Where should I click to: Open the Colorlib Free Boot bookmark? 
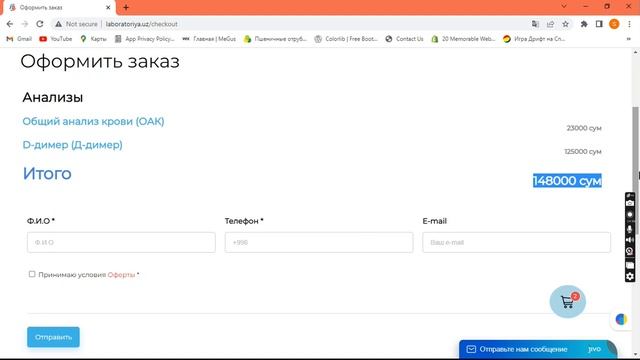pyautogui.click(x=346, y=39)
